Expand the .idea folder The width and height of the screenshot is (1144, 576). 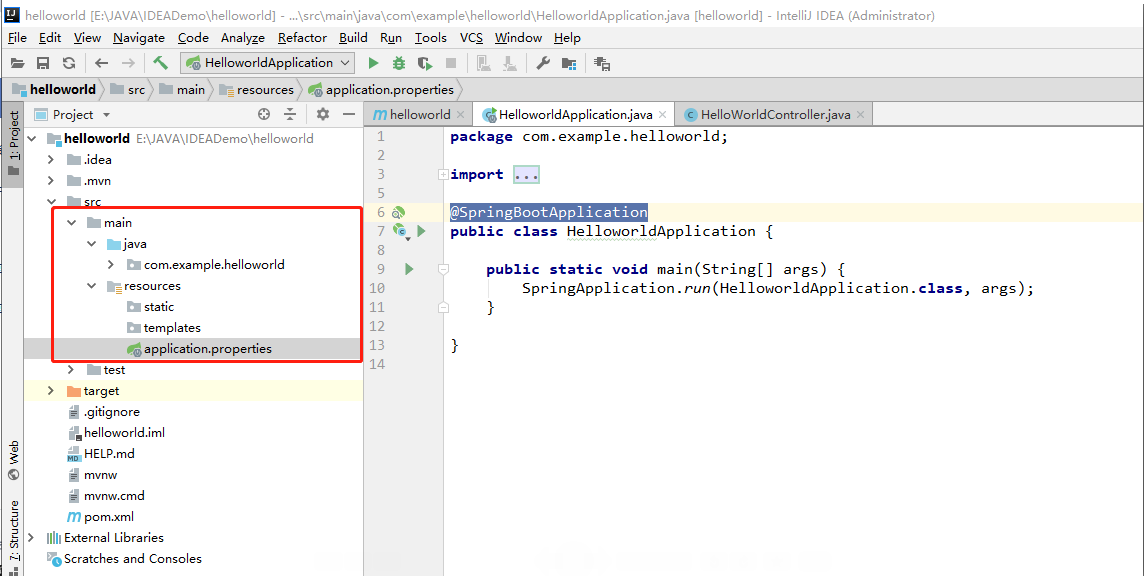coord(51,160)
